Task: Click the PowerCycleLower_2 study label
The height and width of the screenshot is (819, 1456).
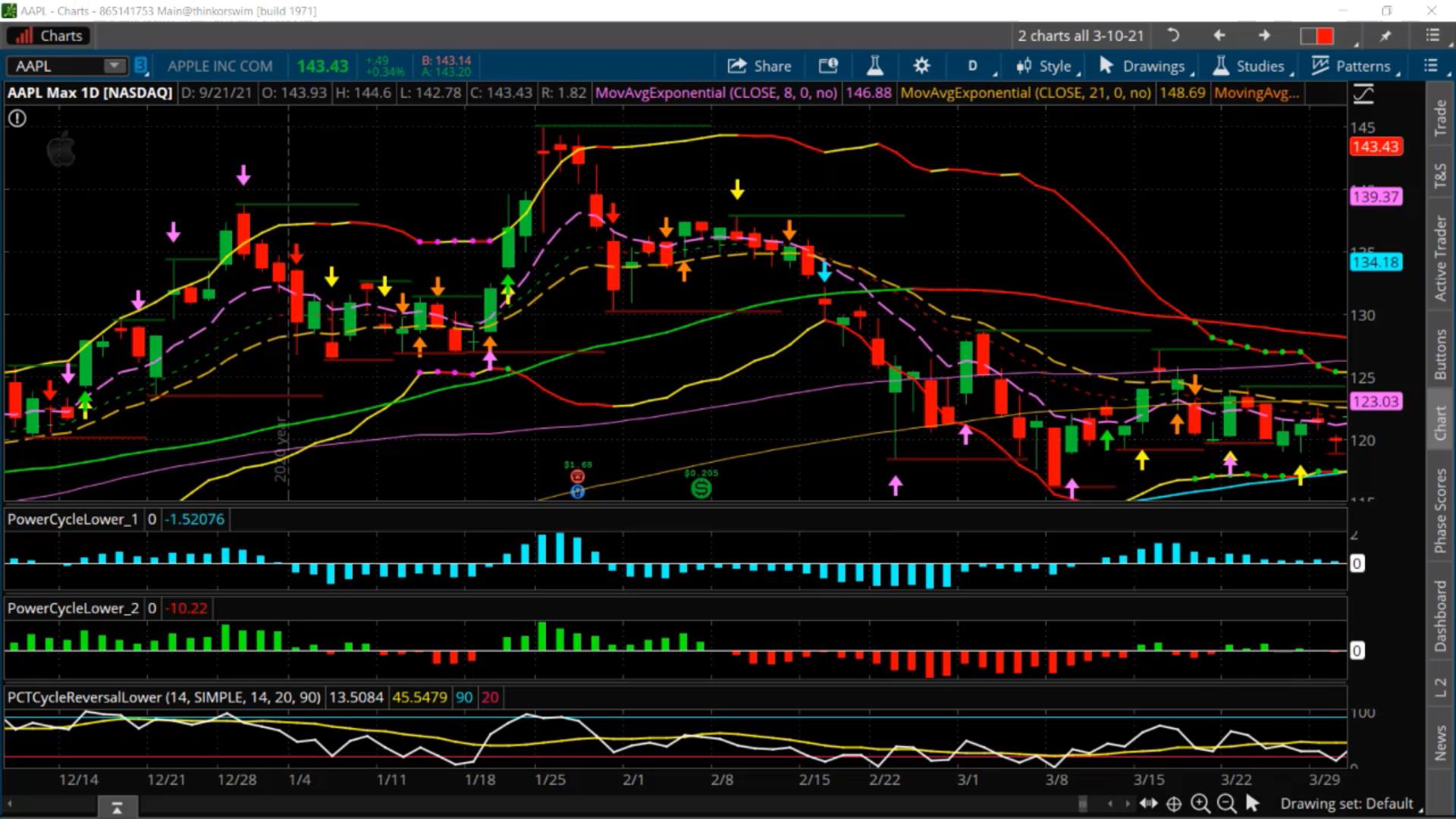Action: [73, 608]
